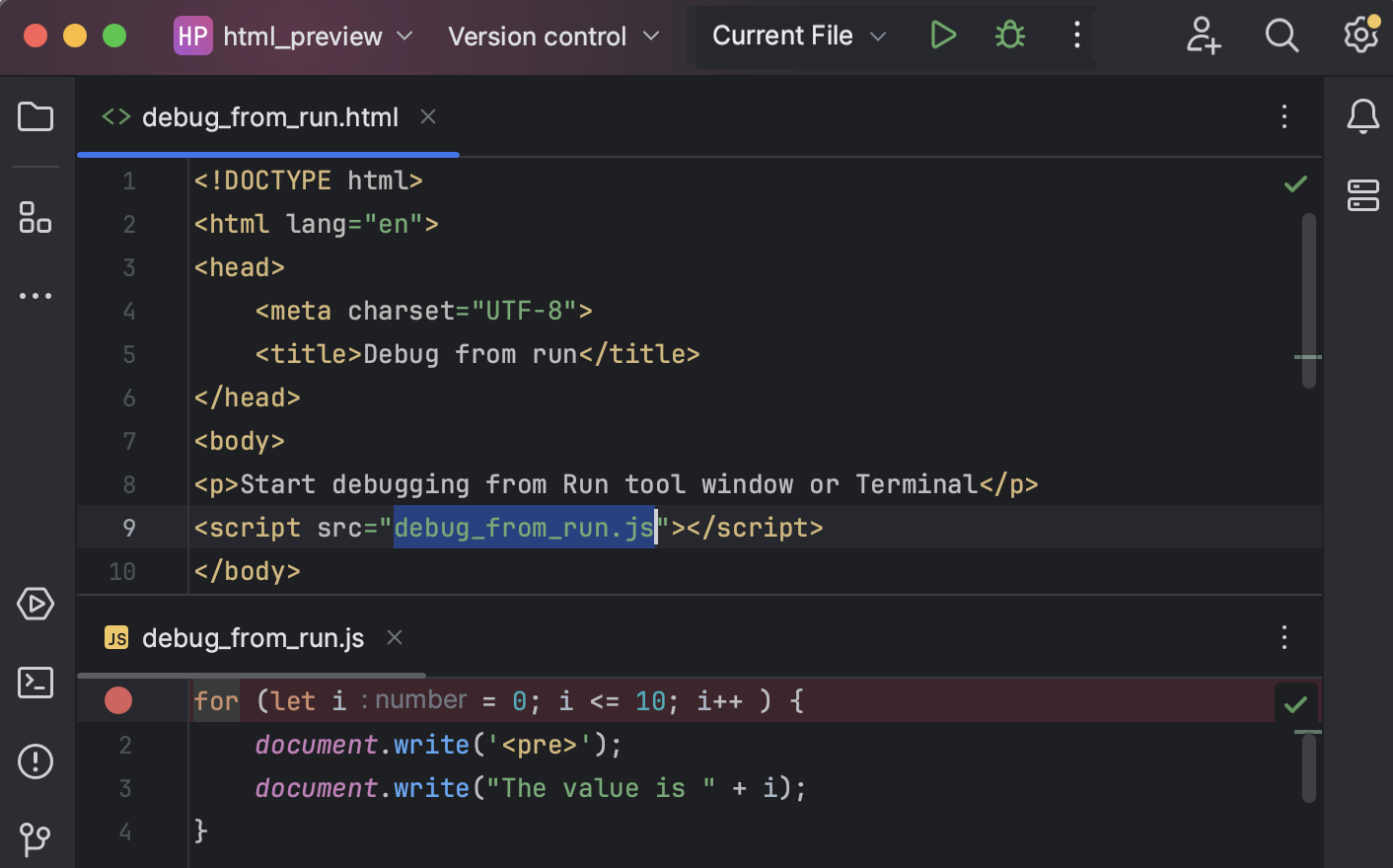
Task: Open the Notifications bell
Action: pos(1362,116)
